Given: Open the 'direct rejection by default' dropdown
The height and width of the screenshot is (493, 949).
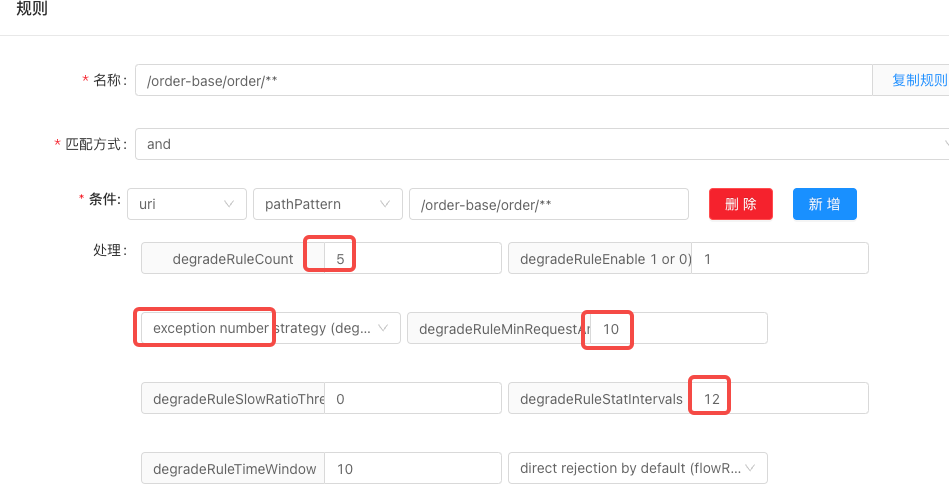Looking at the screenshot, I should point(638,468).
